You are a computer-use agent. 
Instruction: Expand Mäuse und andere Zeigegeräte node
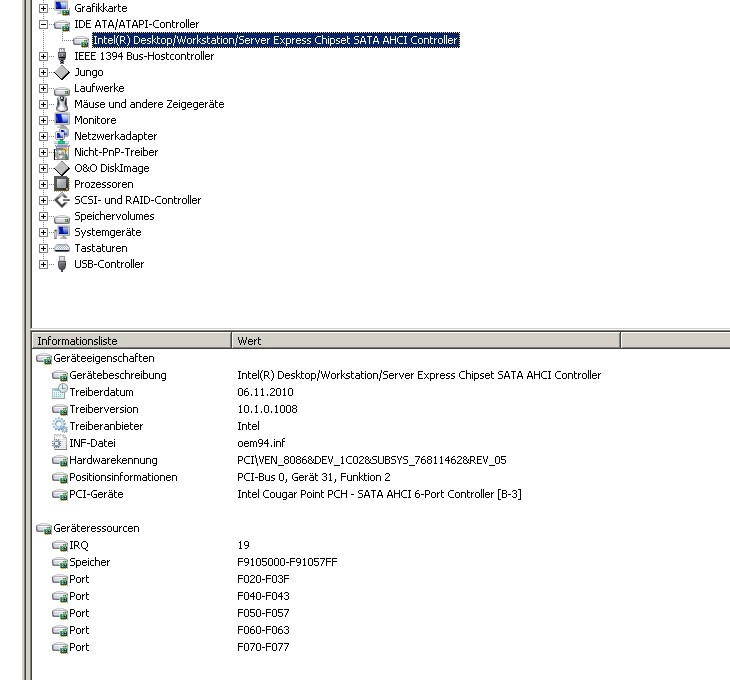[x=43, y=104]
